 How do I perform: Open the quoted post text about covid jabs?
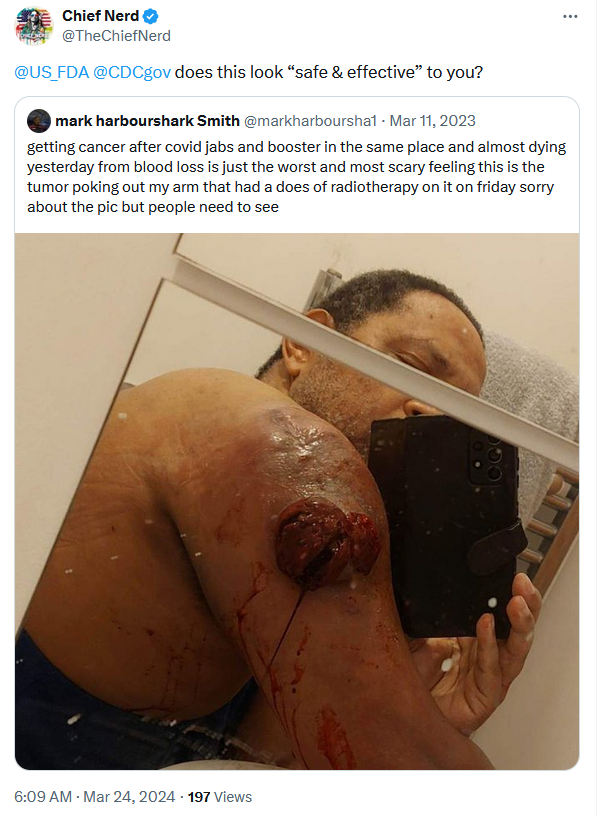tap(297, 177)
